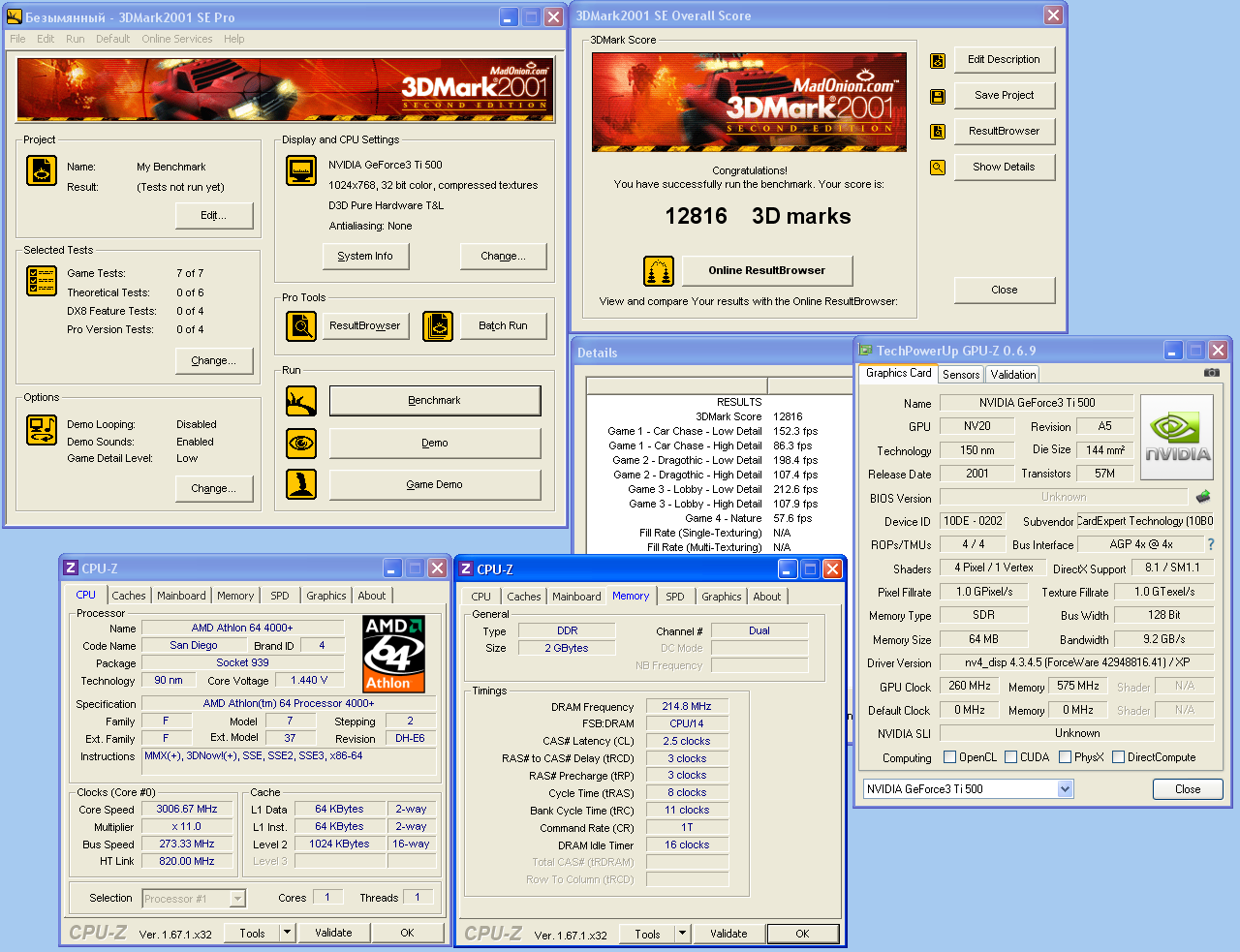Click the icon left of the Benchmark button
This screenshot has height=952, width=1240.
[x=301, y=401]
